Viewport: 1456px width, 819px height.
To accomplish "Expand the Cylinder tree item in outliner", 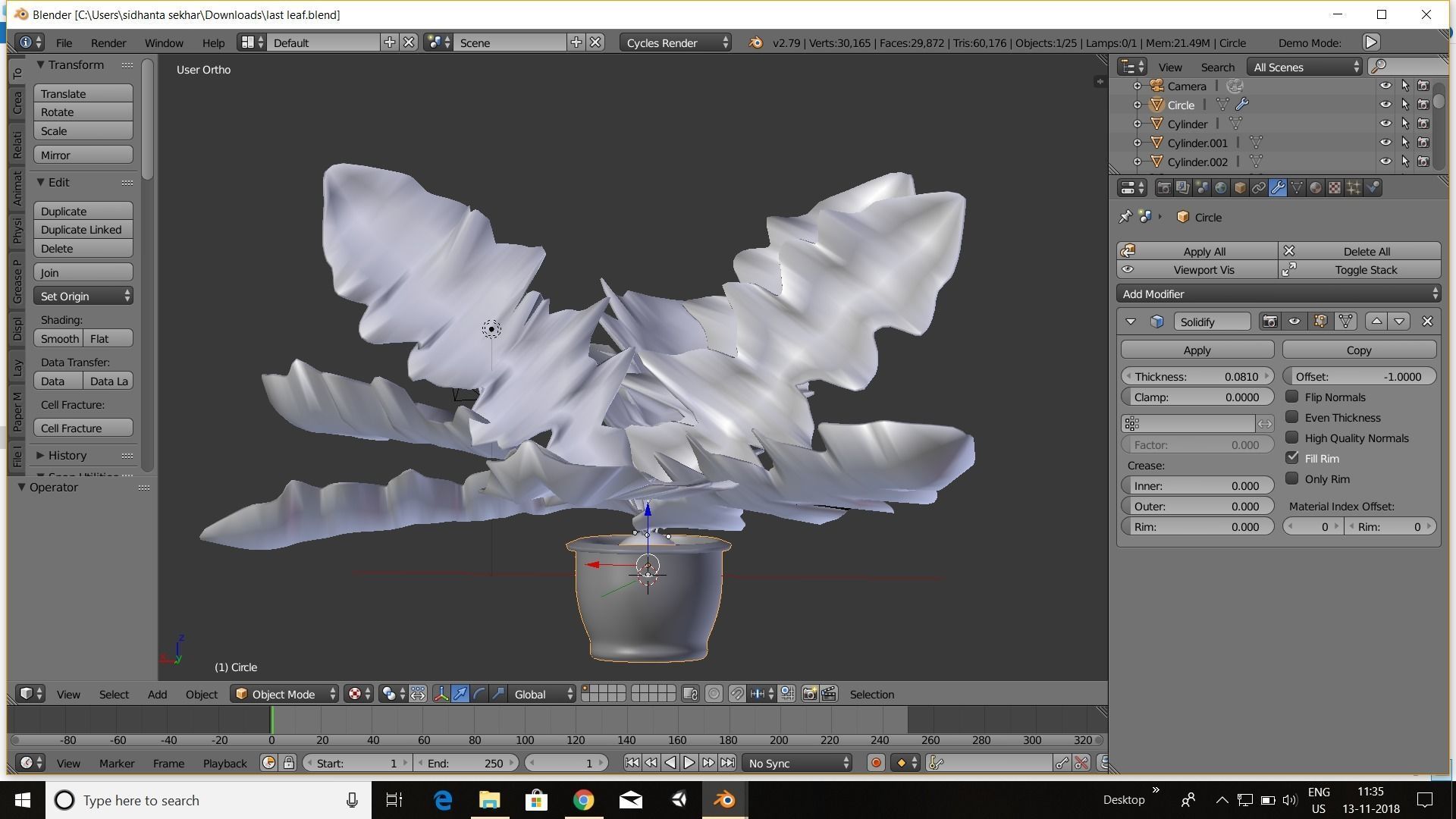I will coord(1137,124).
